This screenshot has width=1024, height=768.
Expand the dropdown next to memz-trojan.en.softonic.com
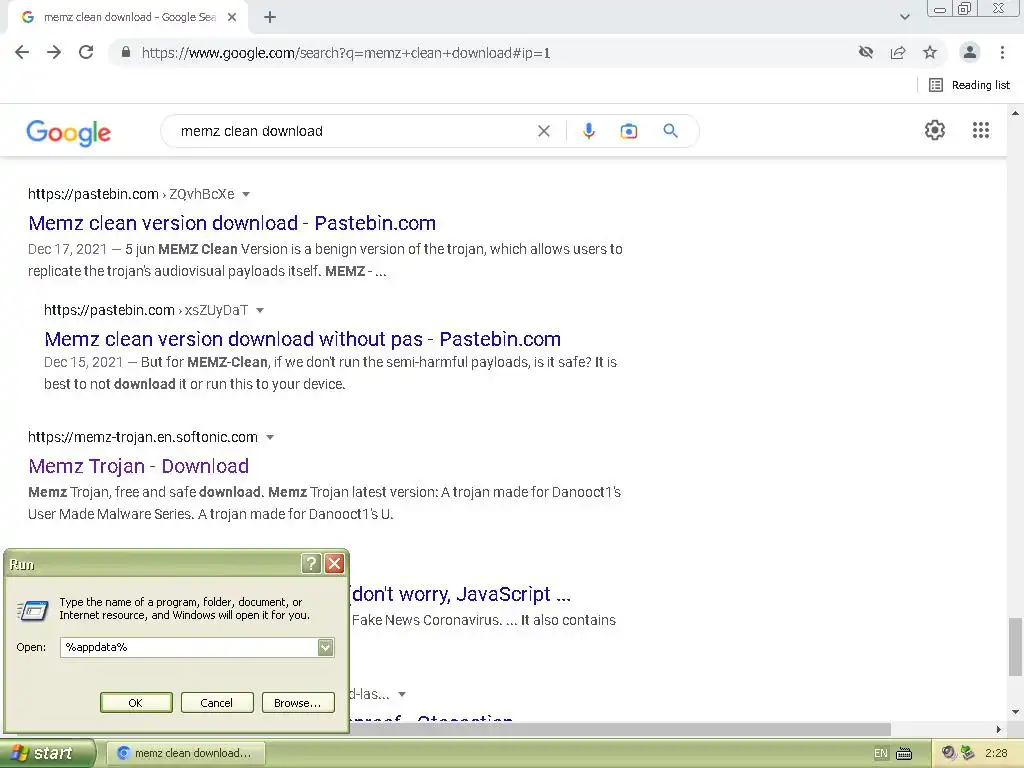tap(270, 438)
